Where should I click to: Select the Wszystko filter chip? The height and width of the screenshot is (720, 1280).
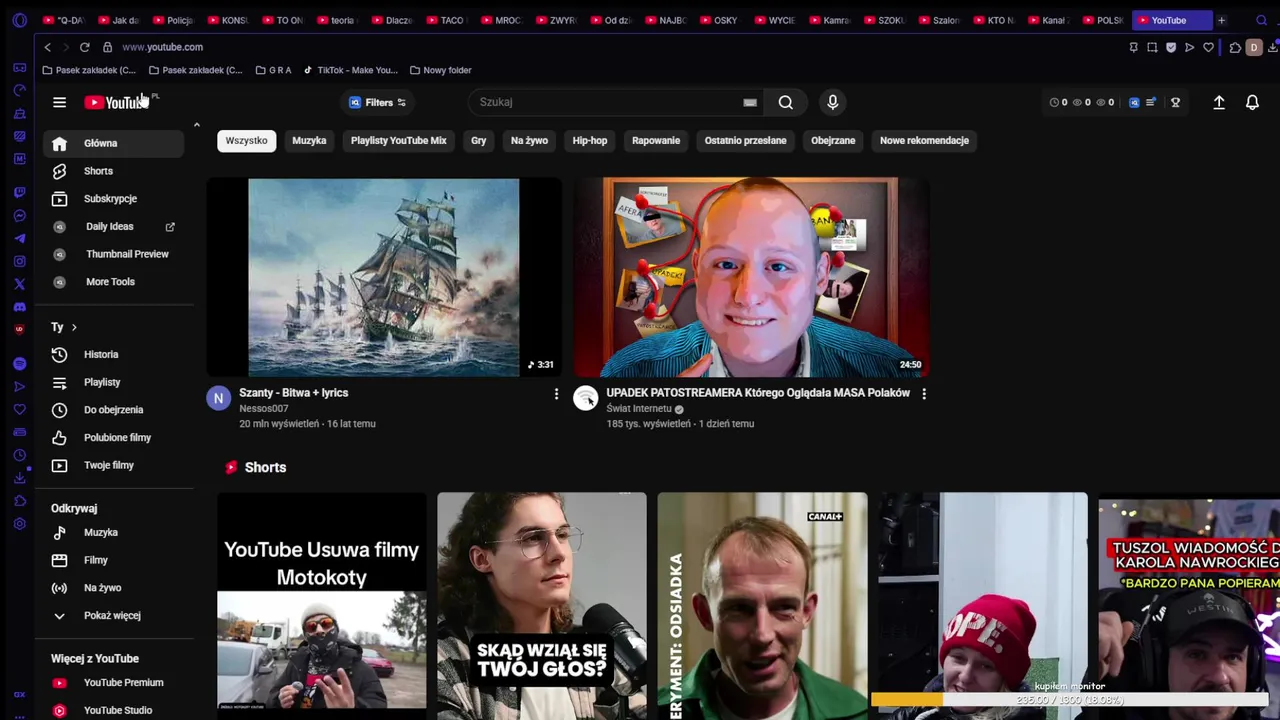coord(246,141)
